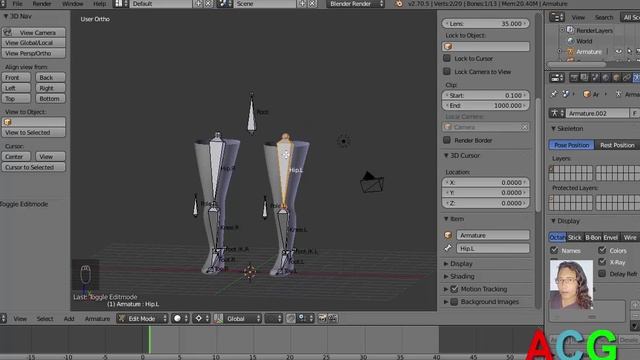Toggle the Colors display checkbox
Viewport: 640px width, 360px height.
tap(602, 250)
